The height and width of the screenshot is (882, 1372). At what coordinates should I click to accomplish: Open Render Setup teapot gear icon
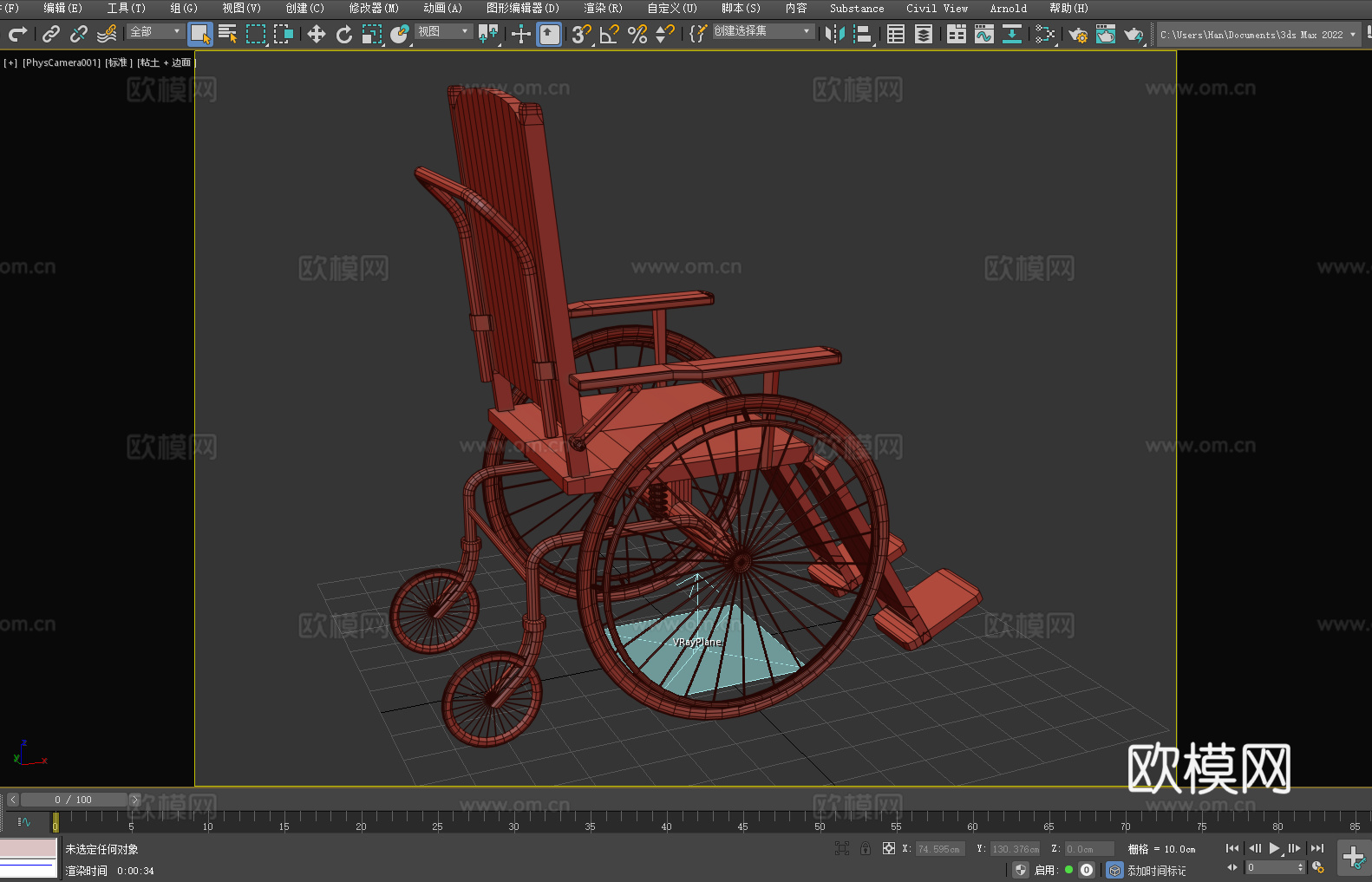(1078, 34)
